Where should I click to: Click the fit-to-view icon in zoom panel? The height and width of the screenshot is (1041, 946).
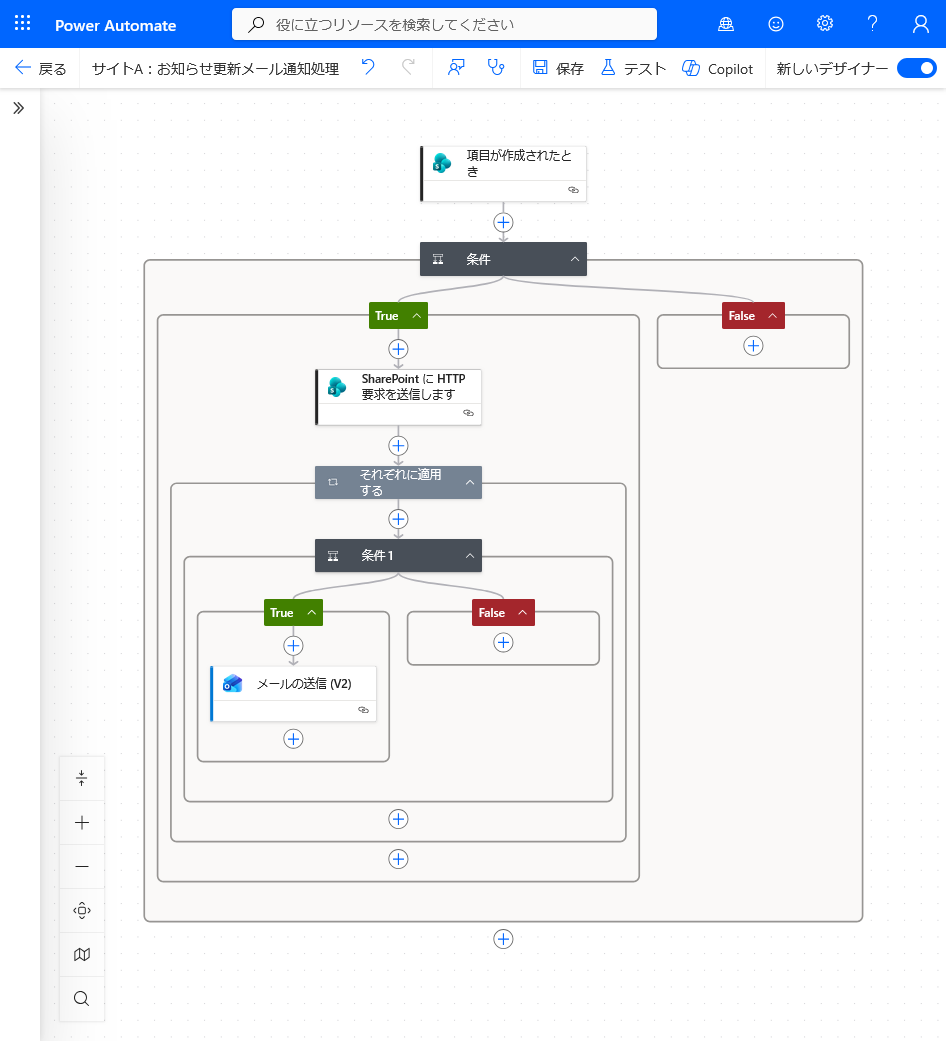click(82, 910)
